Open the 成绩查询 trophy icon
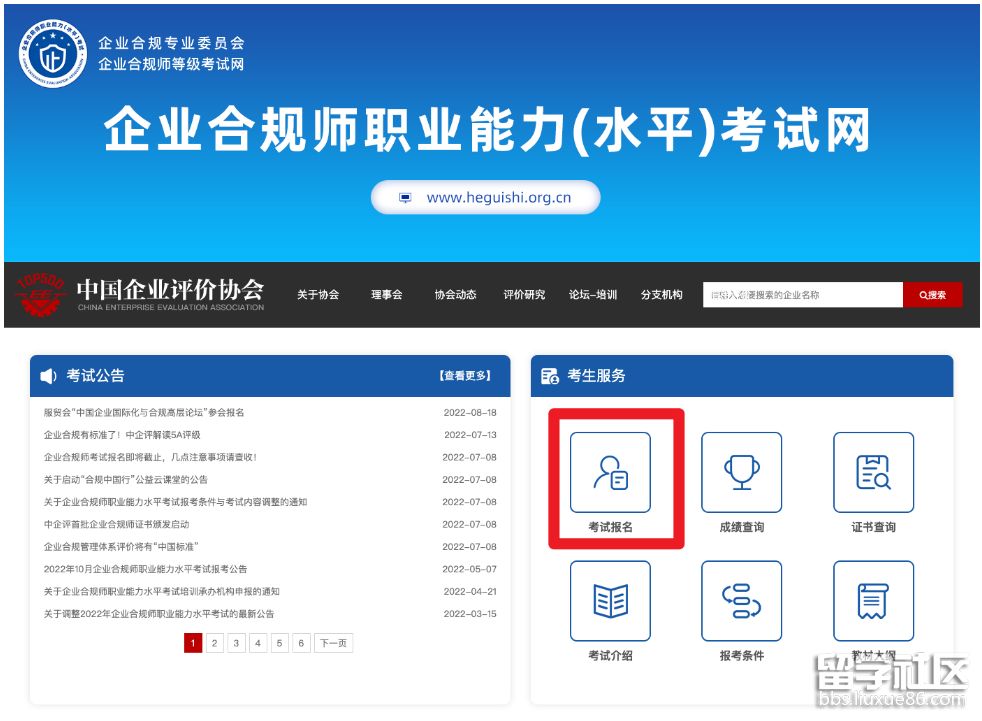The width and height of the screenshot is (982, 721). tap(741, 473)
